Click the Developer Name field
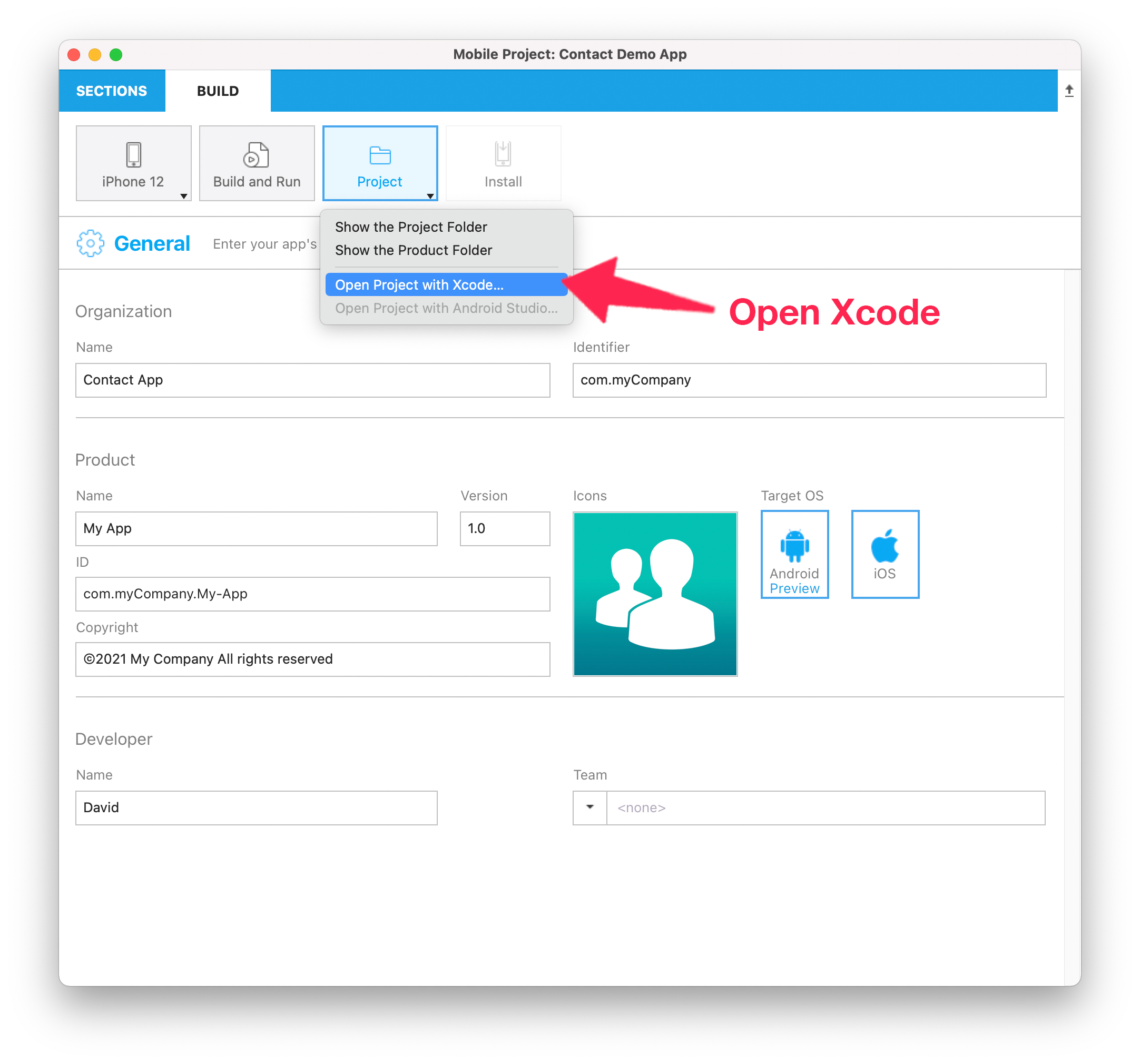 point(257,807)
